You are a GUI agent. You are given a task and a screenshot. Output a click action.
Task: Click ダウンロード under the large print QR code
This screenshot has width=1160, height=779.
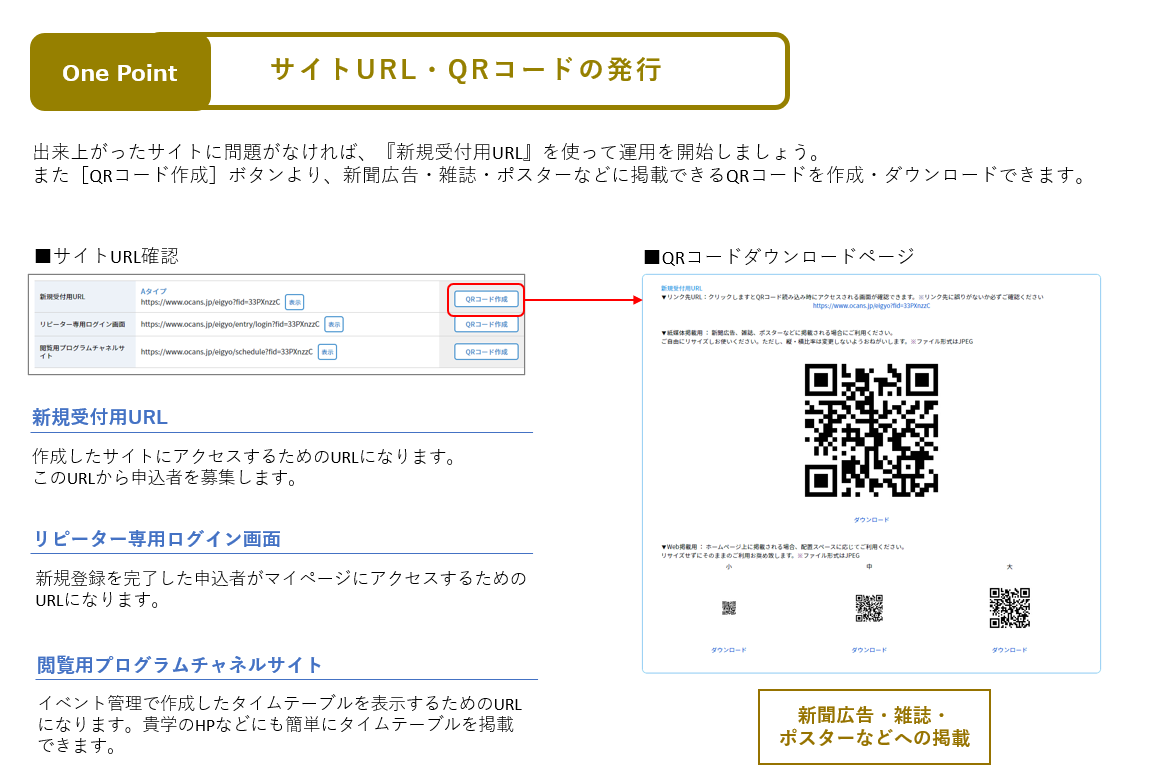pos(871,520)
